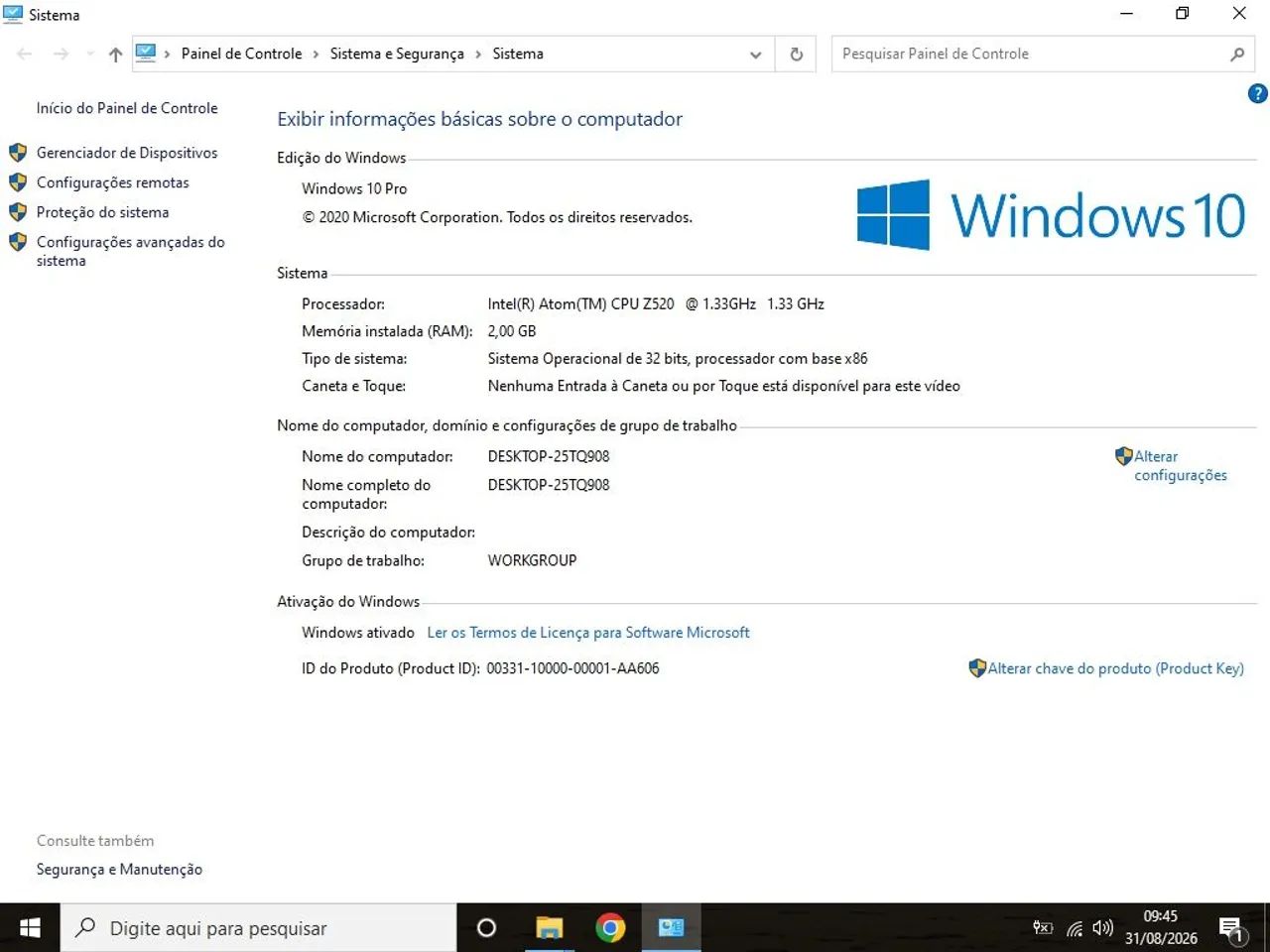
Task: Click the Sistema Operacional de 32 bits text
Action: [x=678, y=359]
